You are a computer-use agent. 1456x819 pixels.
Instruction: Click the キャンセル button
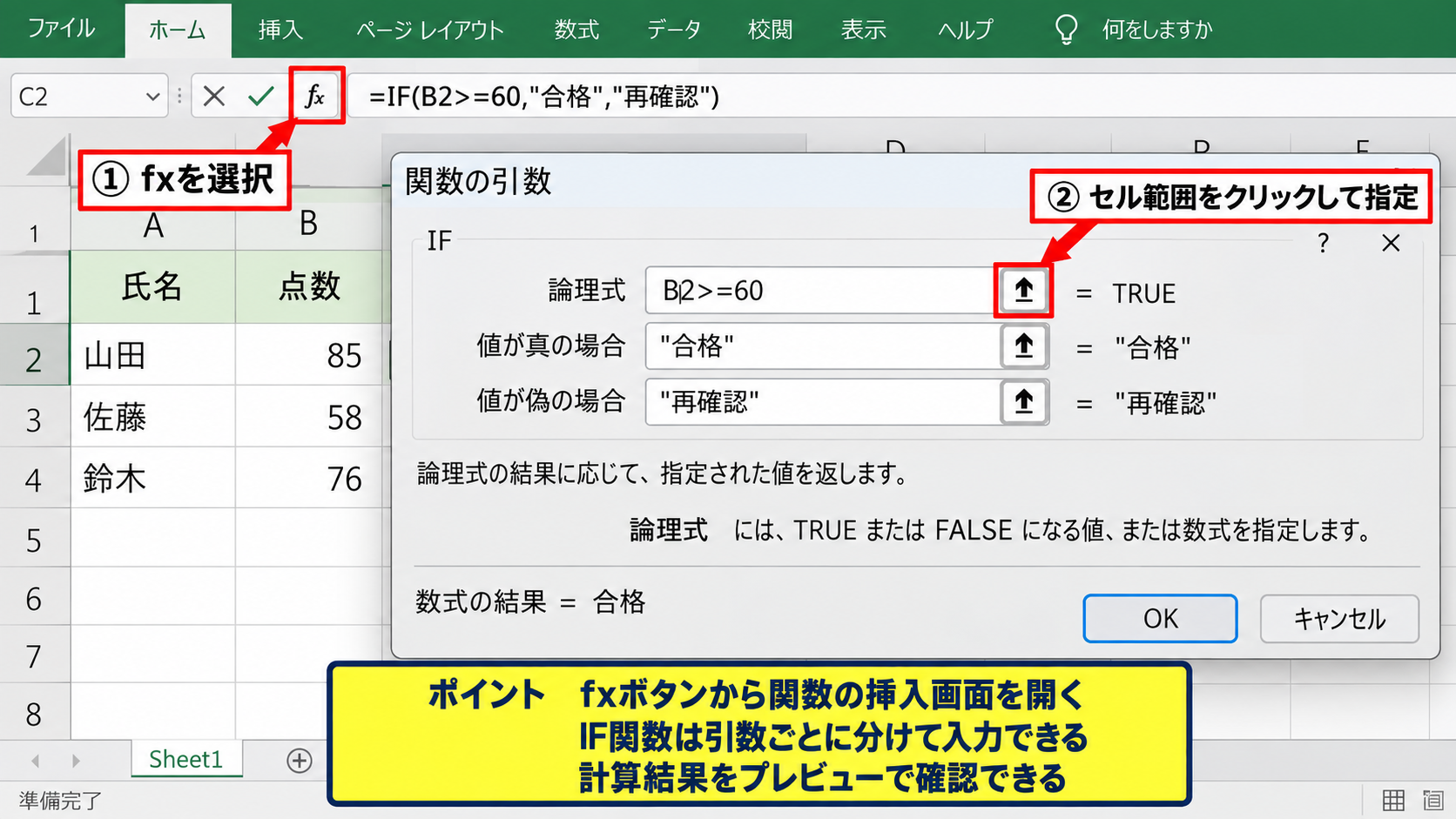[x=1339, y=619]
